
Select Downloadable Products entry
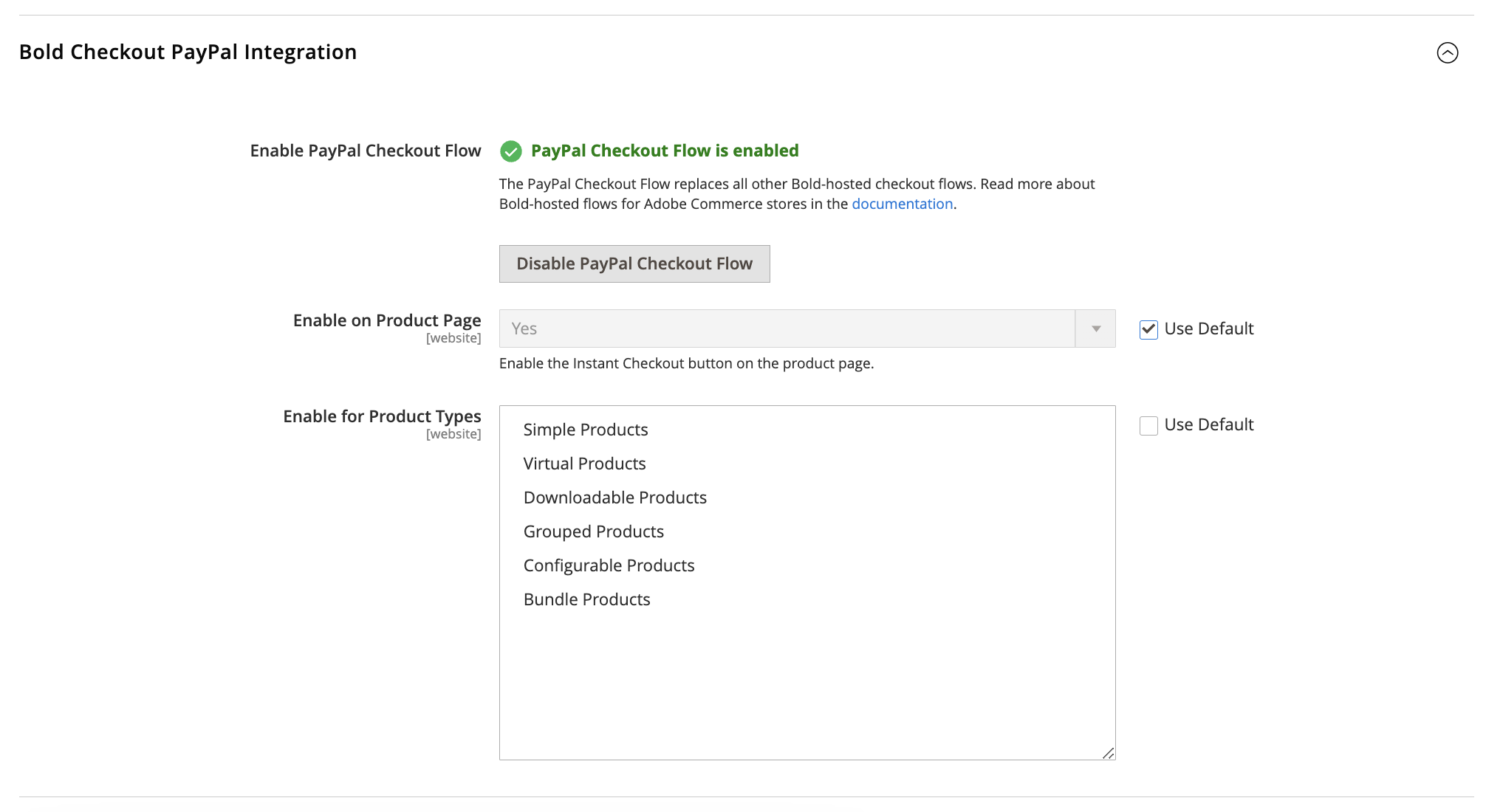click(x=614, y=497)
